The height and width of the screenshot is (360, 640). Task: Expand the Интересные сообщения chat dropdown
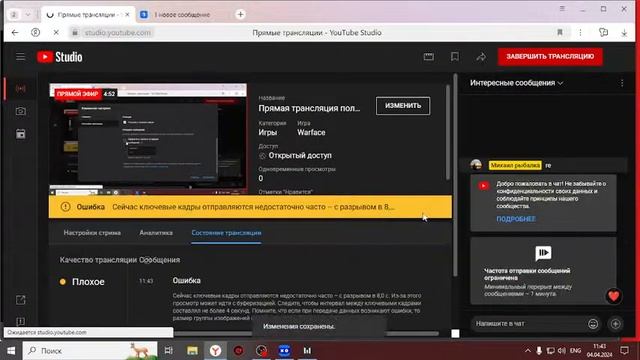tap(516, 83)
